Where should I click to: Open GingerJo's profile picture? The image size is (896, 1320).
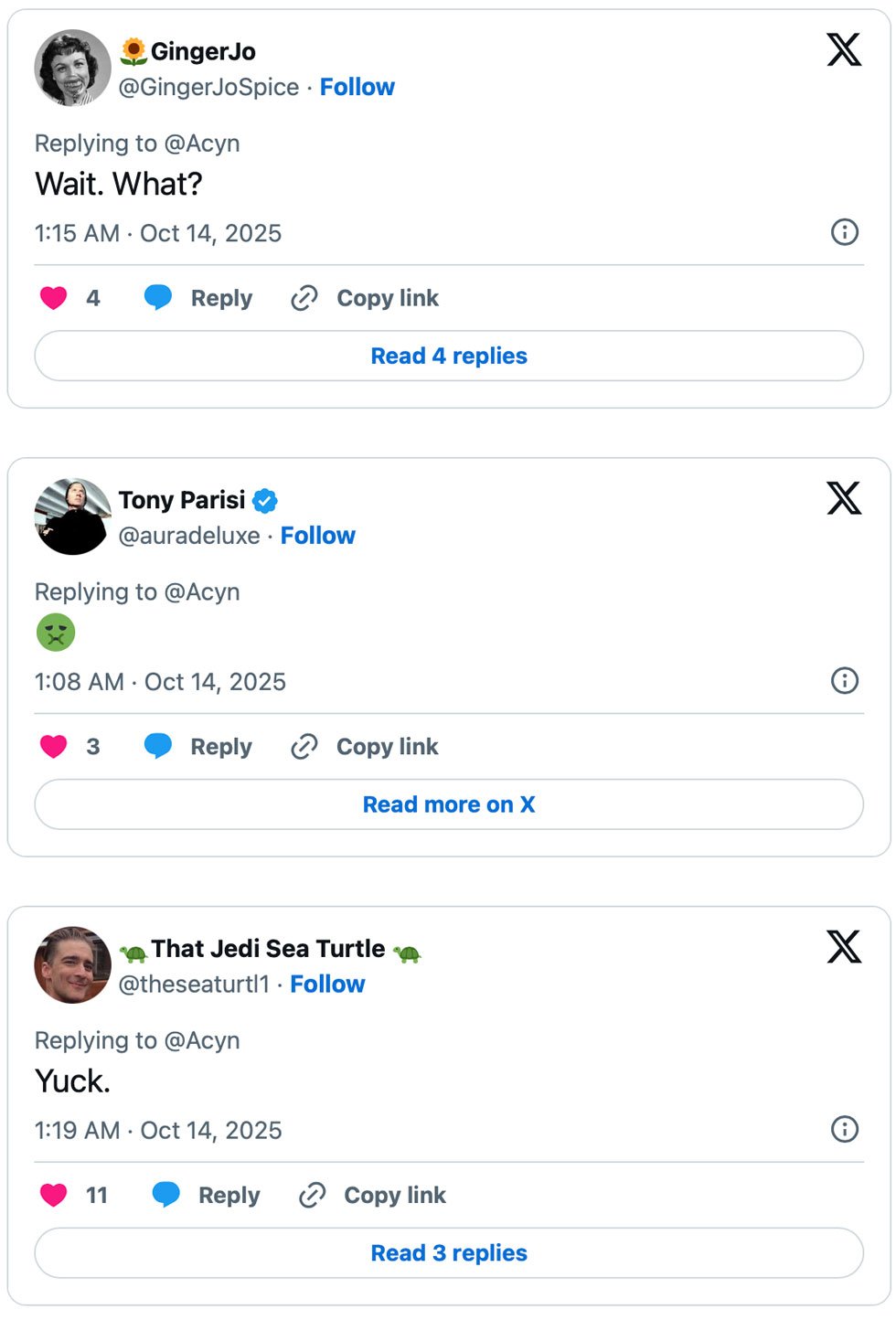click(x=72, y=68)
